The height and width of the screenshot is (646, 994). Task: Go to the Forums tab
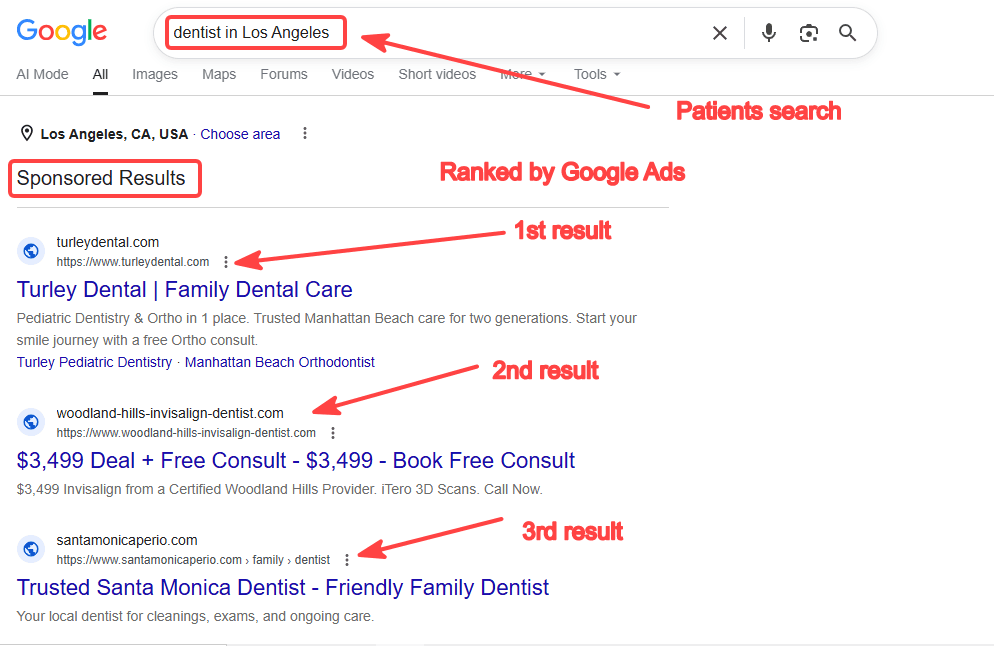283,74
